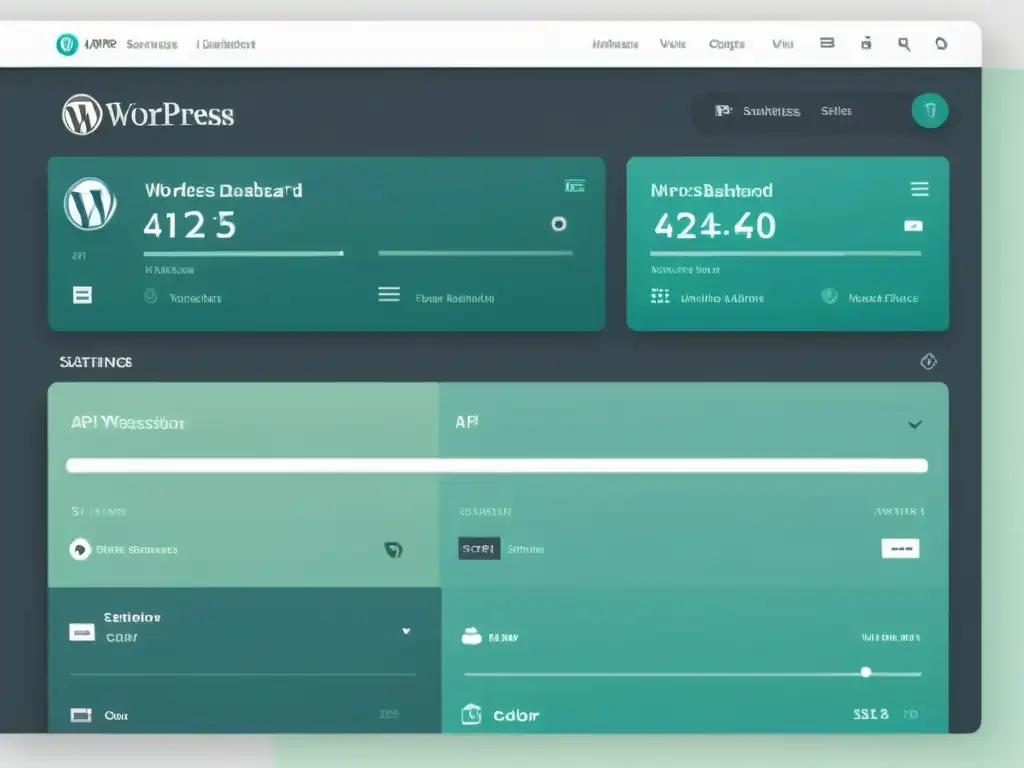Click the Mro:sBahtaod card title
1024x768 pixels.
coord(711,190)
